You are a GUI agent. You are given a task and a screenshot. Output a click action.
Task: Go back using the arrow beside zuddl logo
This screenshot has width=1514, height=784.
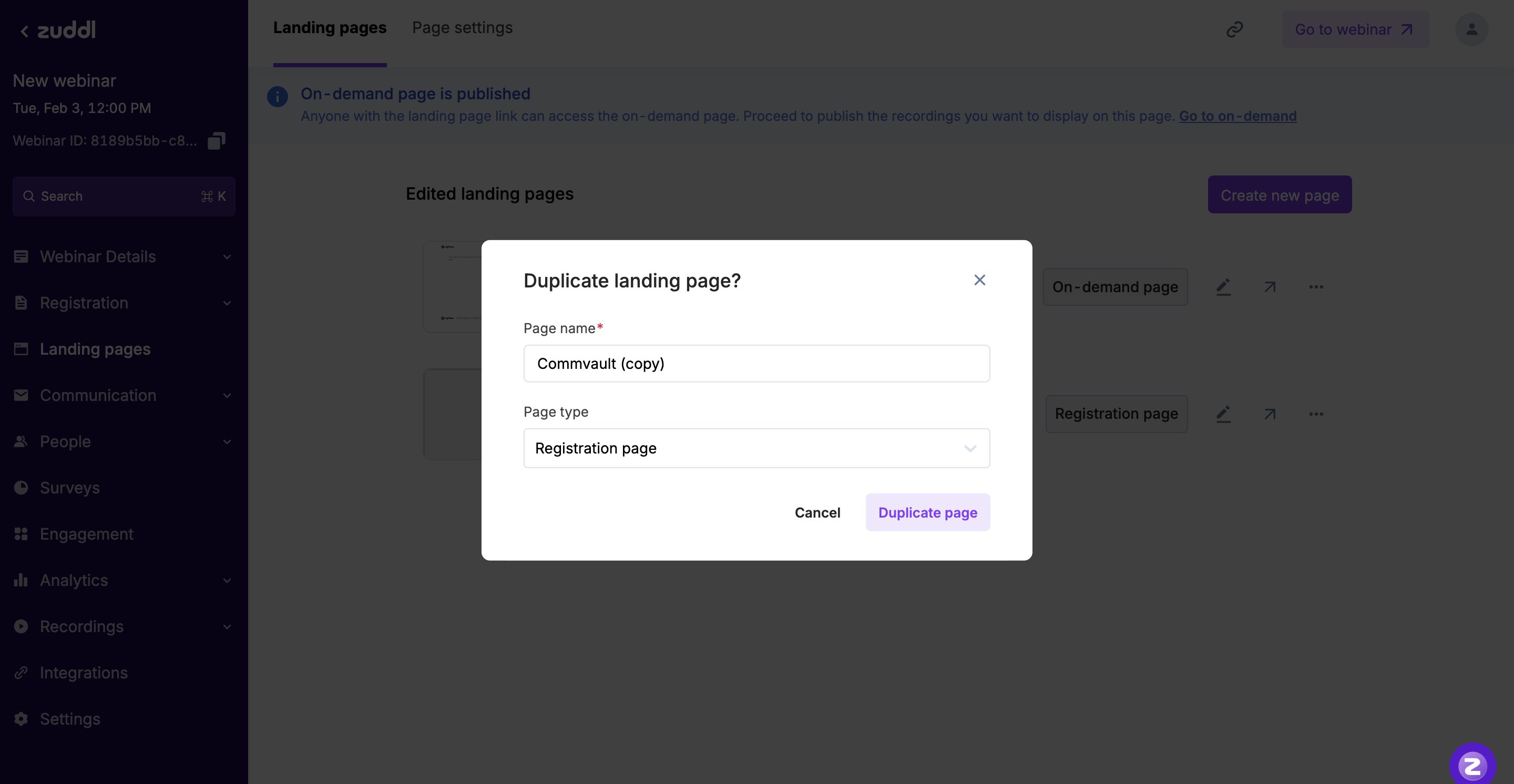point(24,31)
